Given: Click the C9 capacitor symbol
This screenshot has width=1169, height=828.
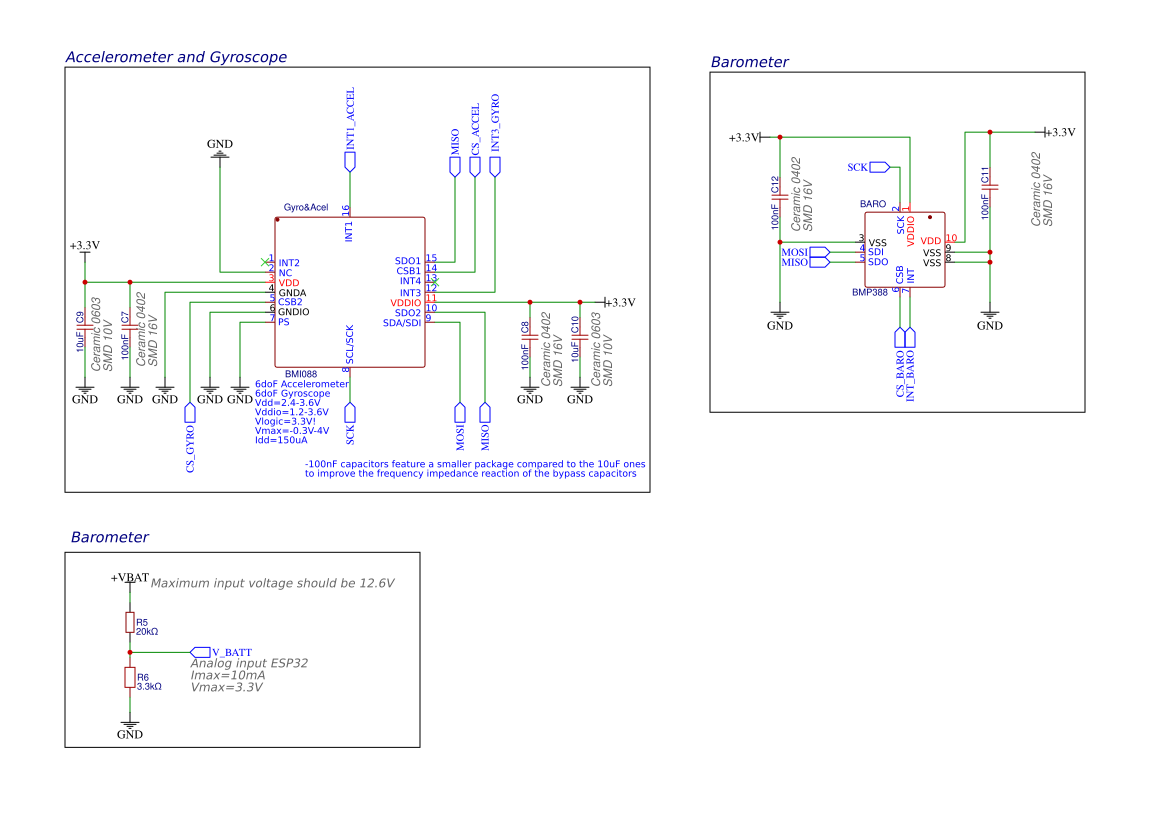Looking at the screenshot, I should 85,329.
